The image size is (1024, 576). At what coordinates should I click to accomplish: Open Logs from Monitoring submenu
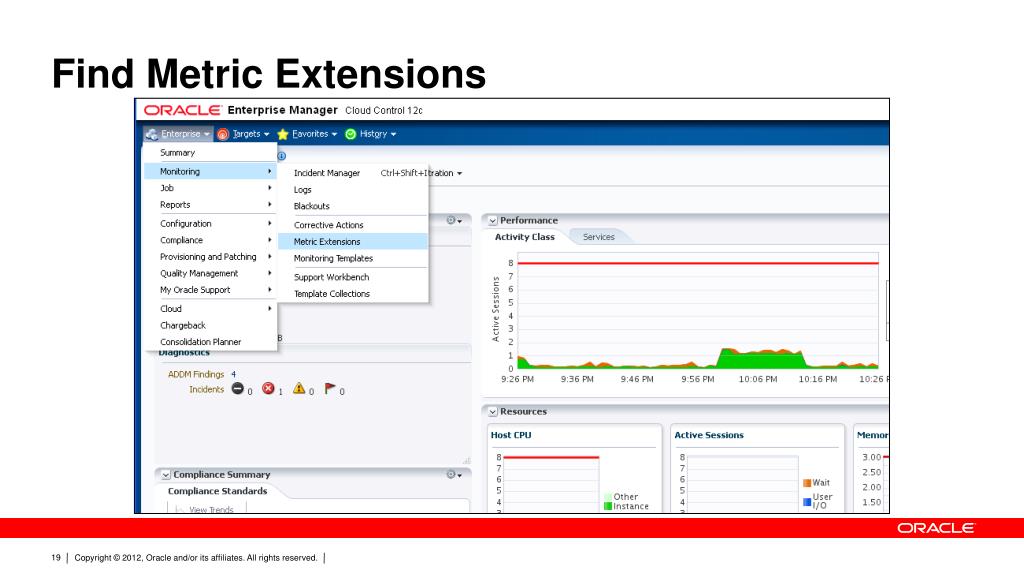click(353, 189)
